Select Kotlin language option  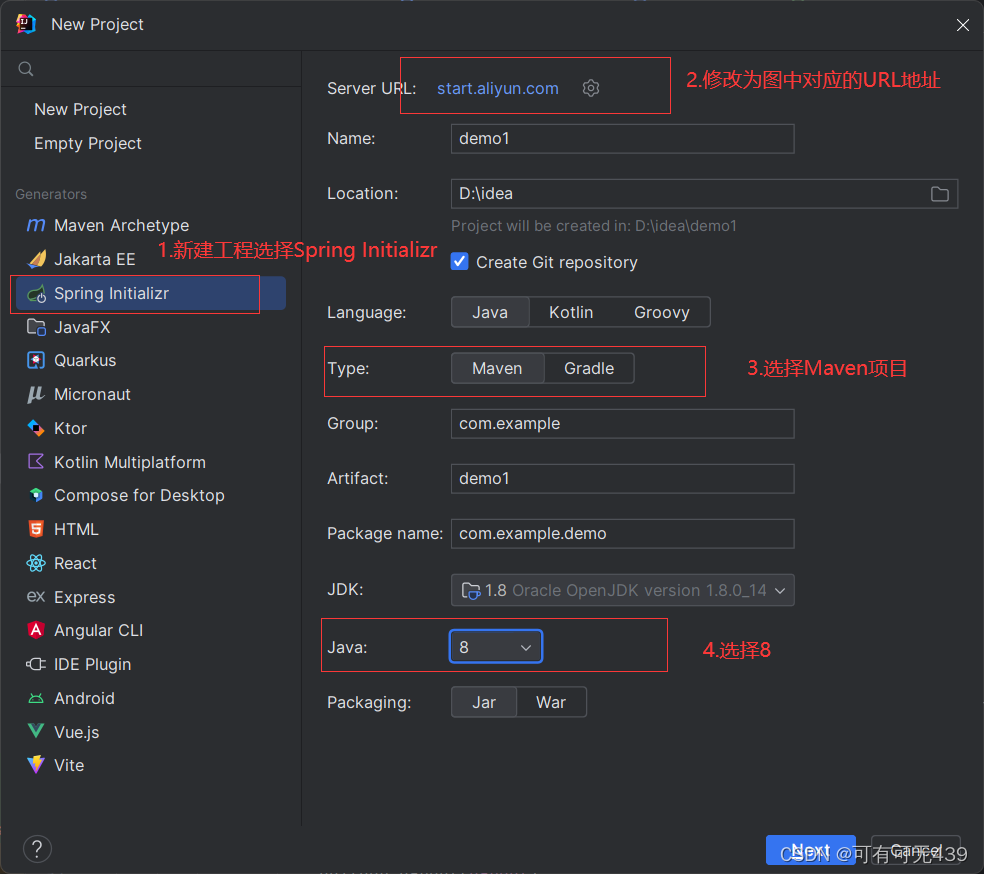(571, 312)
